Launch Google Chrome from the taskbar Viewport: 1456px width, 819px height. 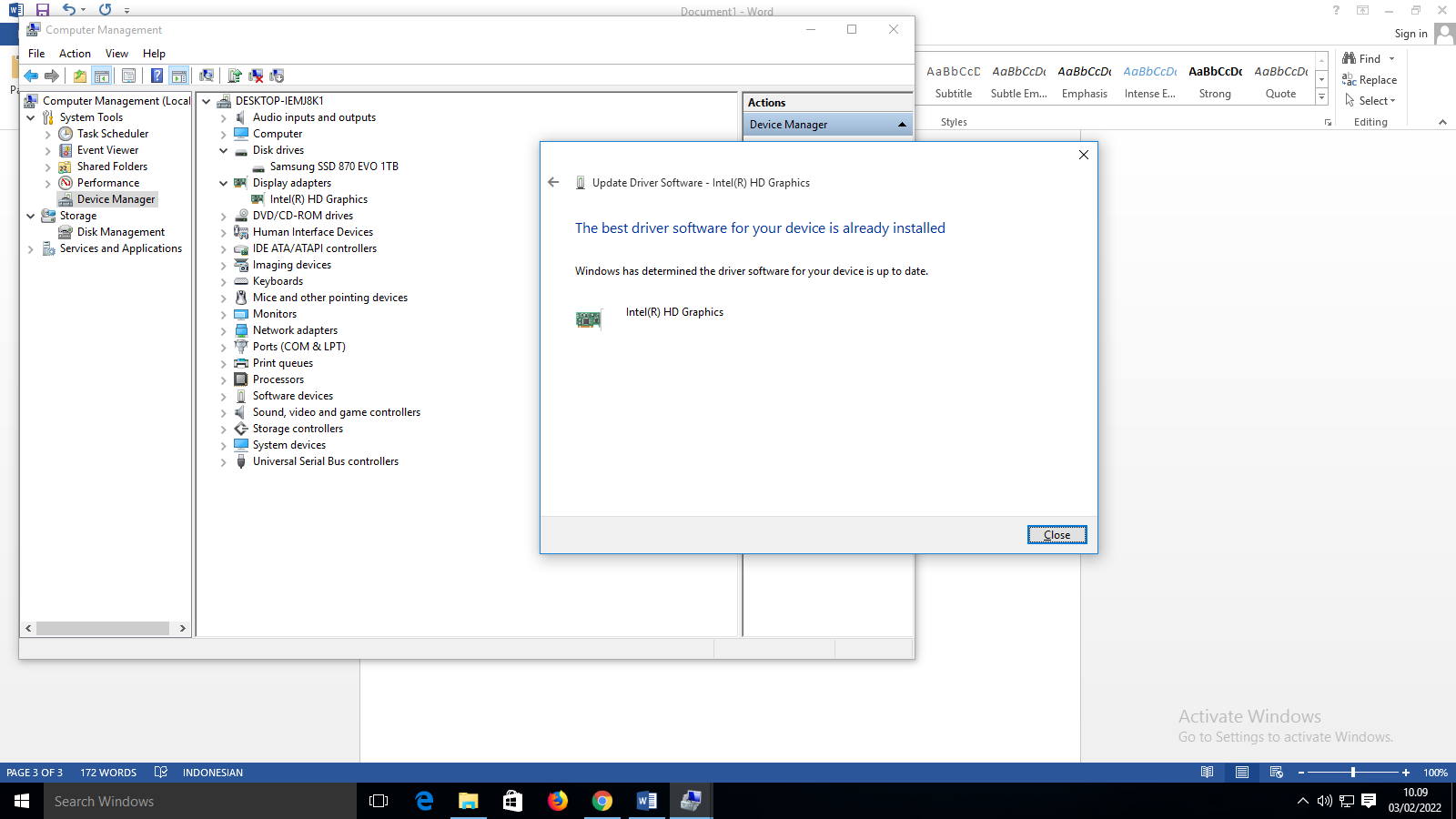click(602, 801)
